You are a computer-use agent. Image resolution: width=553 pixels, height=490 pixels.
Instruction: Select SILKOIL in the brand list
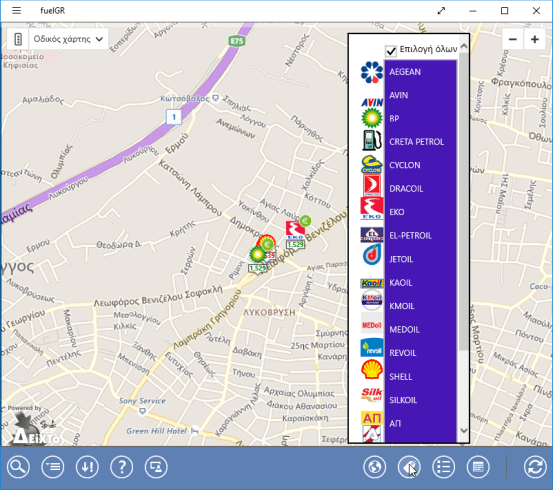click(420, 400)
